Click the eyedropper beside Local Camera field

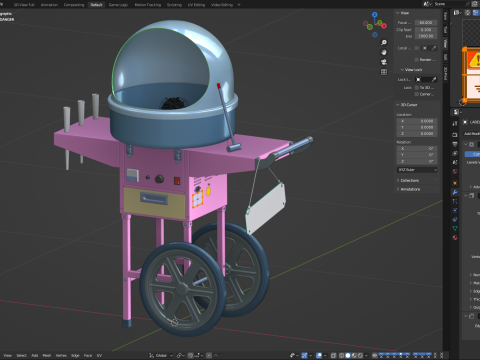[x=434, y=48]
